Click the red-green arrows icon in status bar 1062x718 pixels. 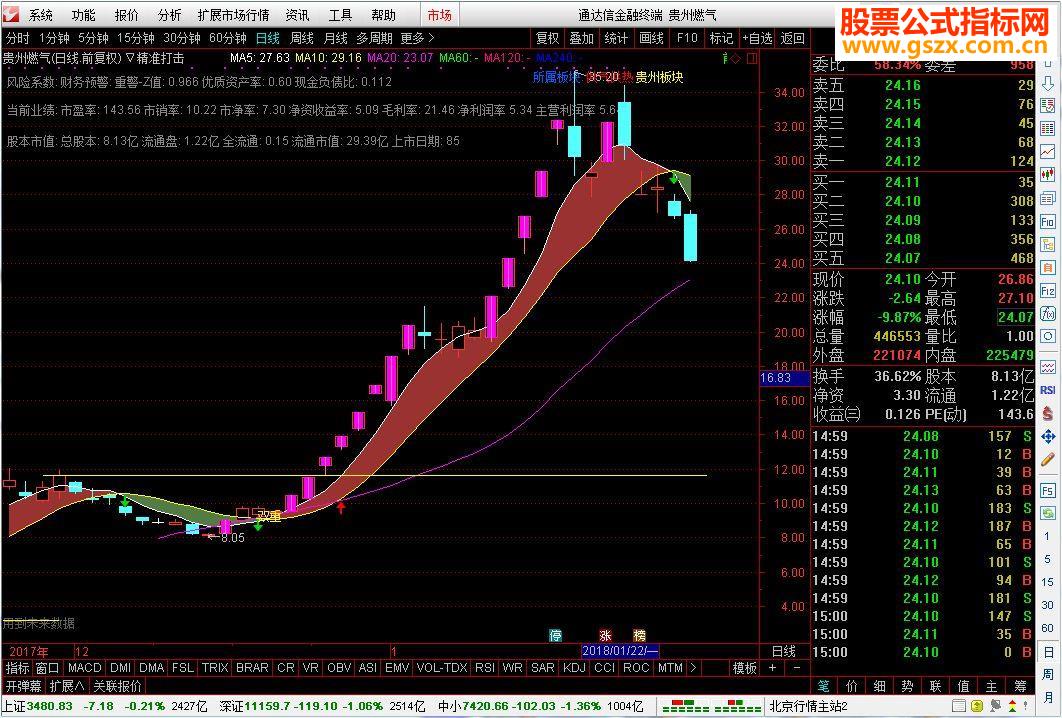1012,706
